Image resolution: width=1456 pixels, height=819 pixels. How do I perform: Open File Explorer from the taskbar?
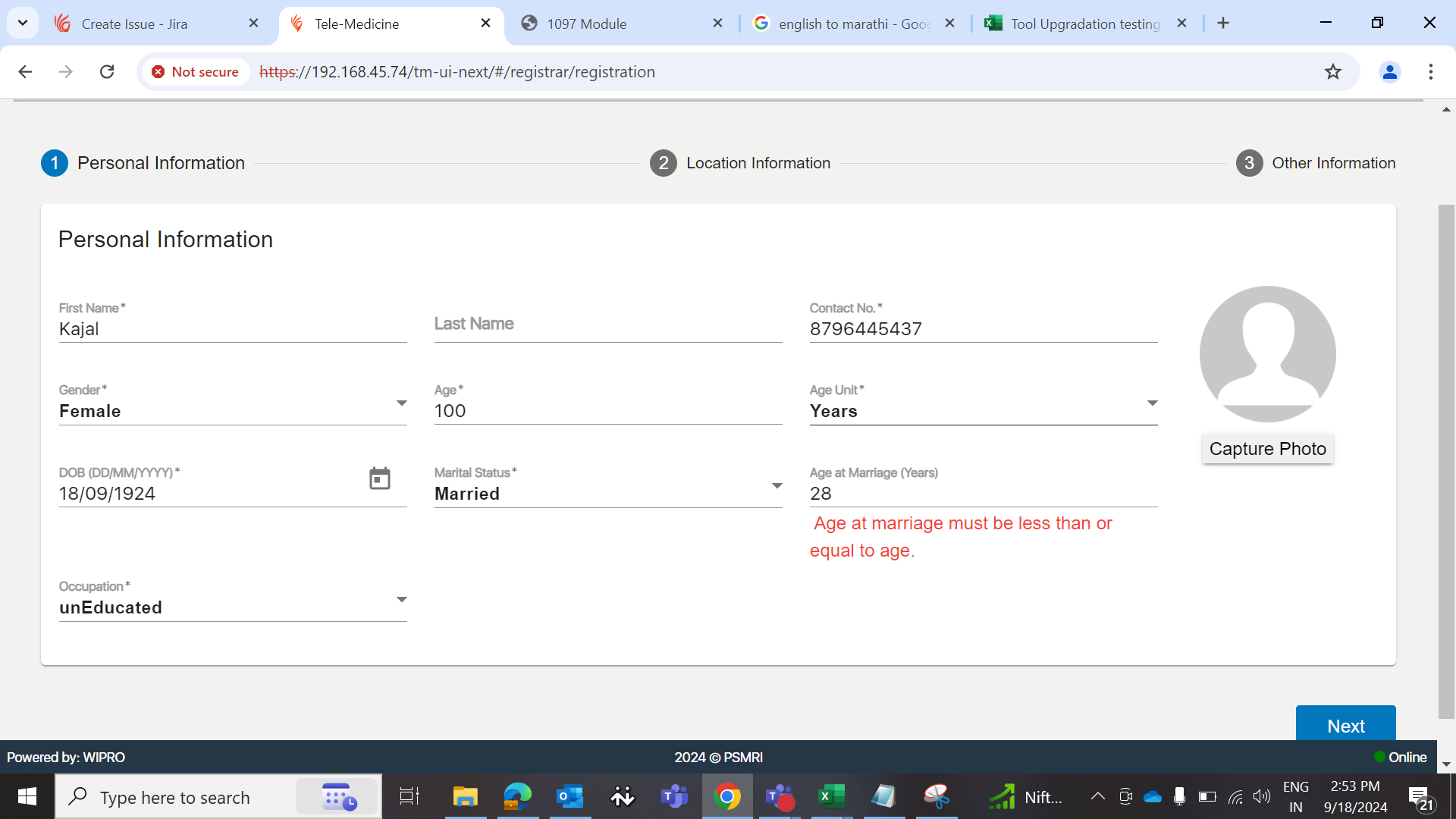(x=465, y=796)
